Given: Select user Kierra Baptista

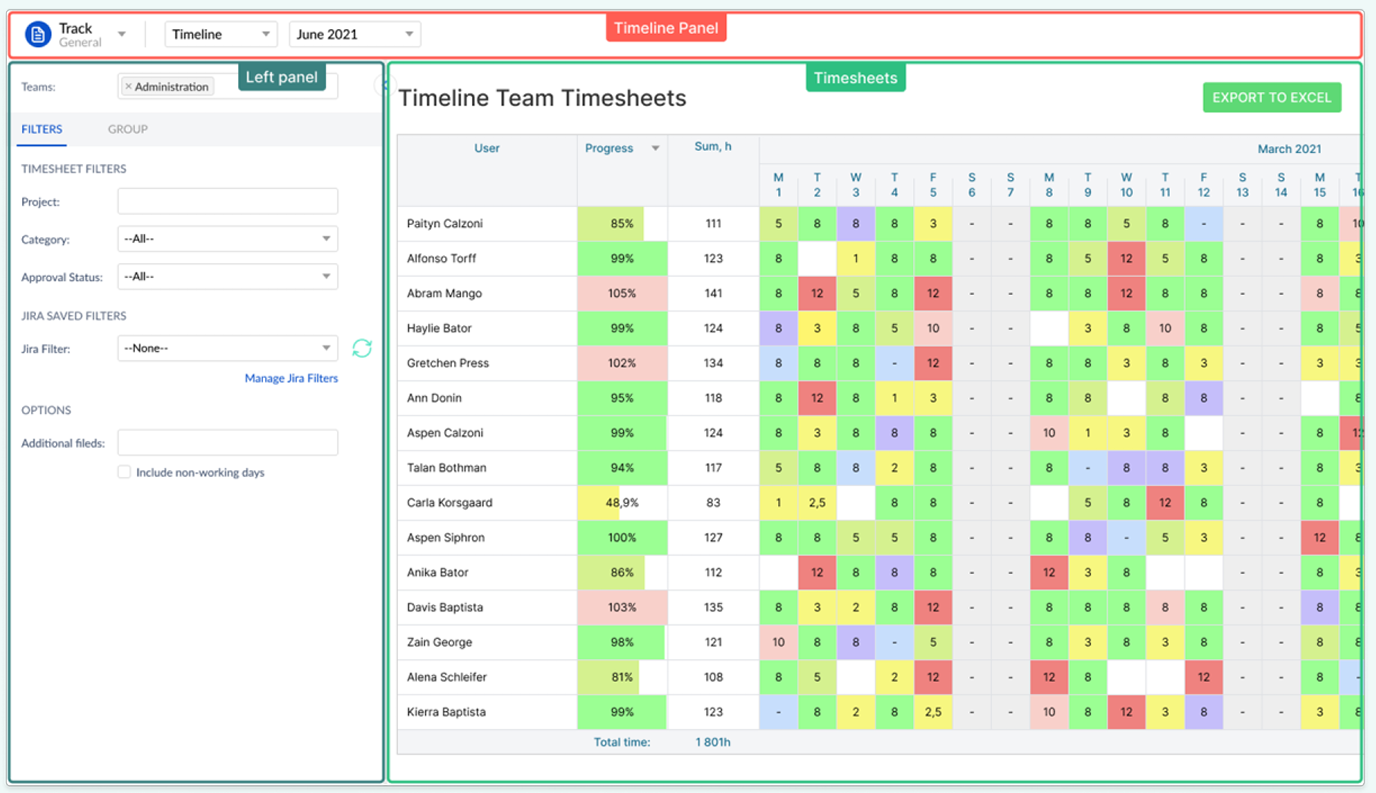Looking at the screenshot, I should click(446, 713).
